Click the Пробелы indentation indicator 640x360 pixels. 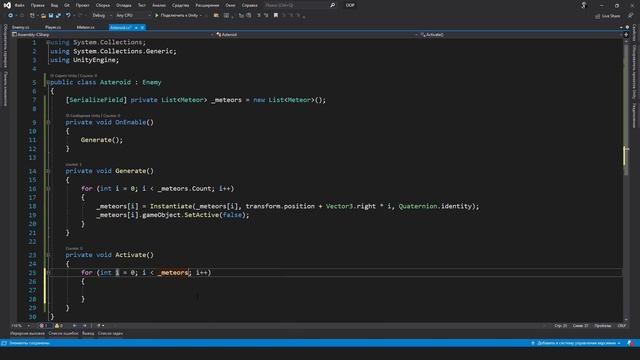602,326
